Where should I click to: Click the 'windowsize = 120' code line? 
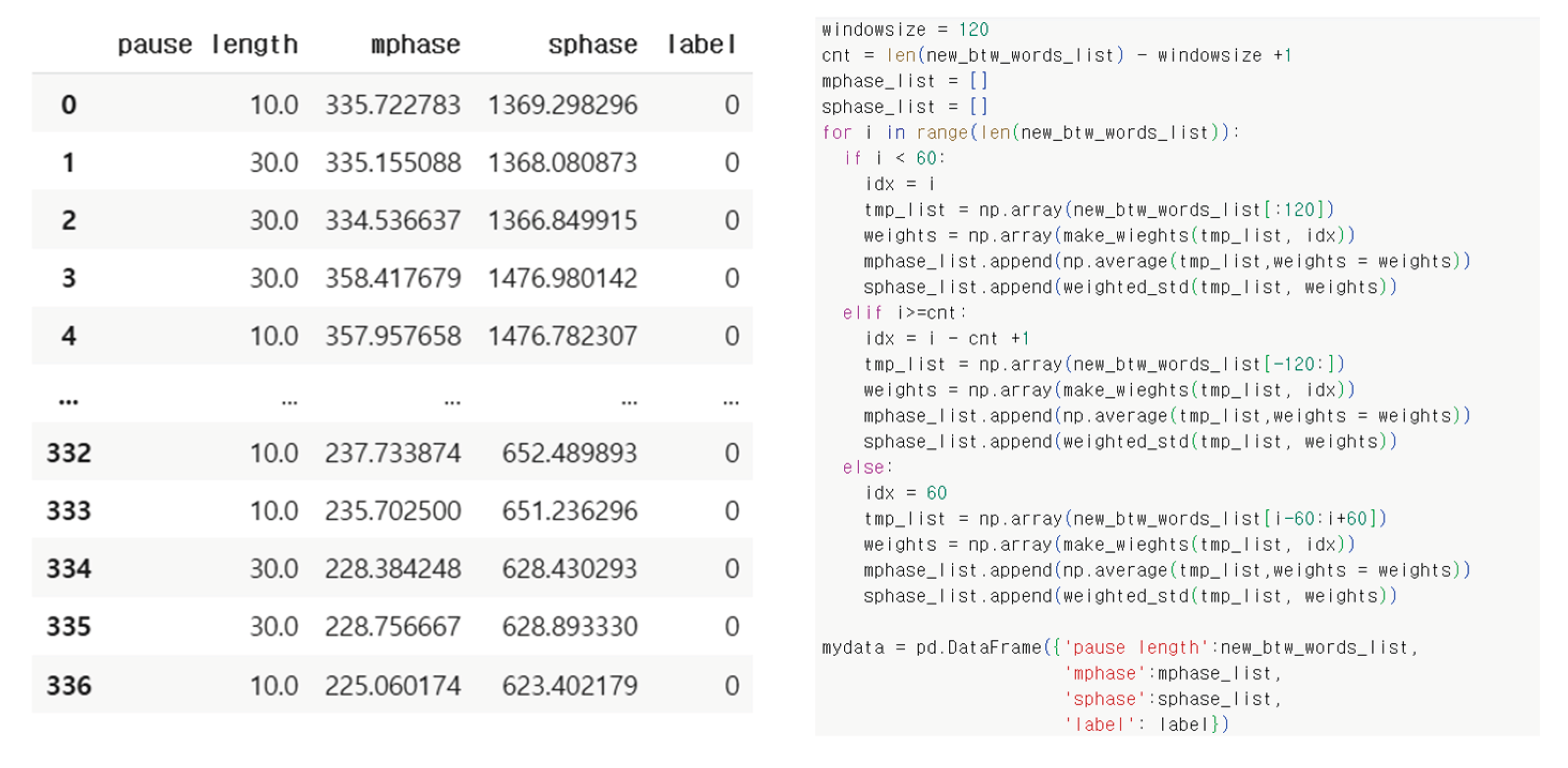pos(905,29)
